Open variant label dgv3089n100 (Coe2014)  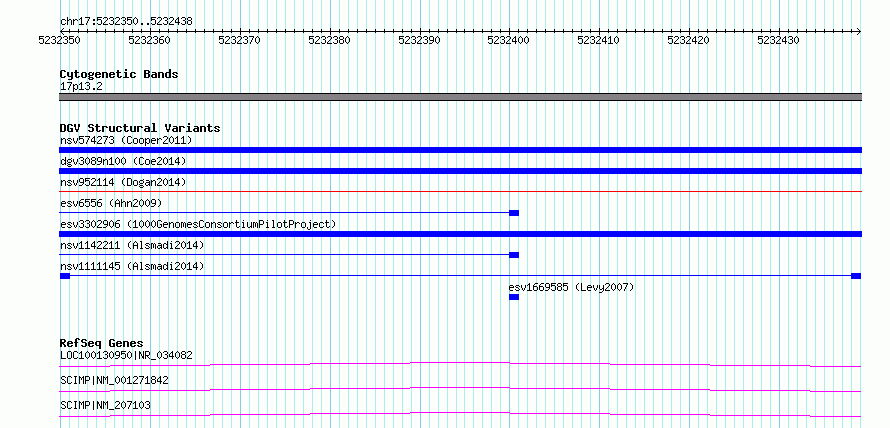point(123,161)
